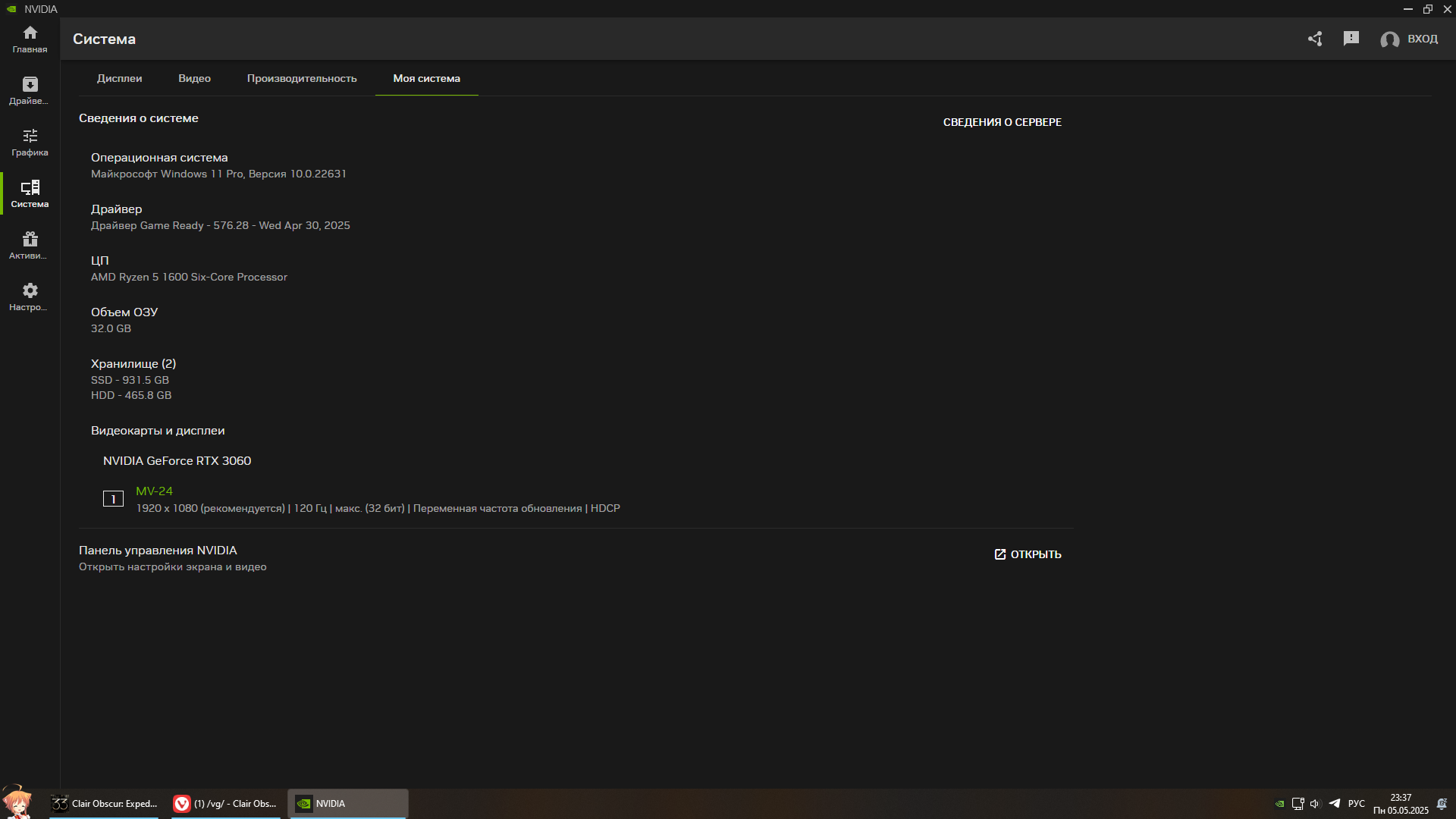Switch the РУС input language indicator

coord(1357,804)
